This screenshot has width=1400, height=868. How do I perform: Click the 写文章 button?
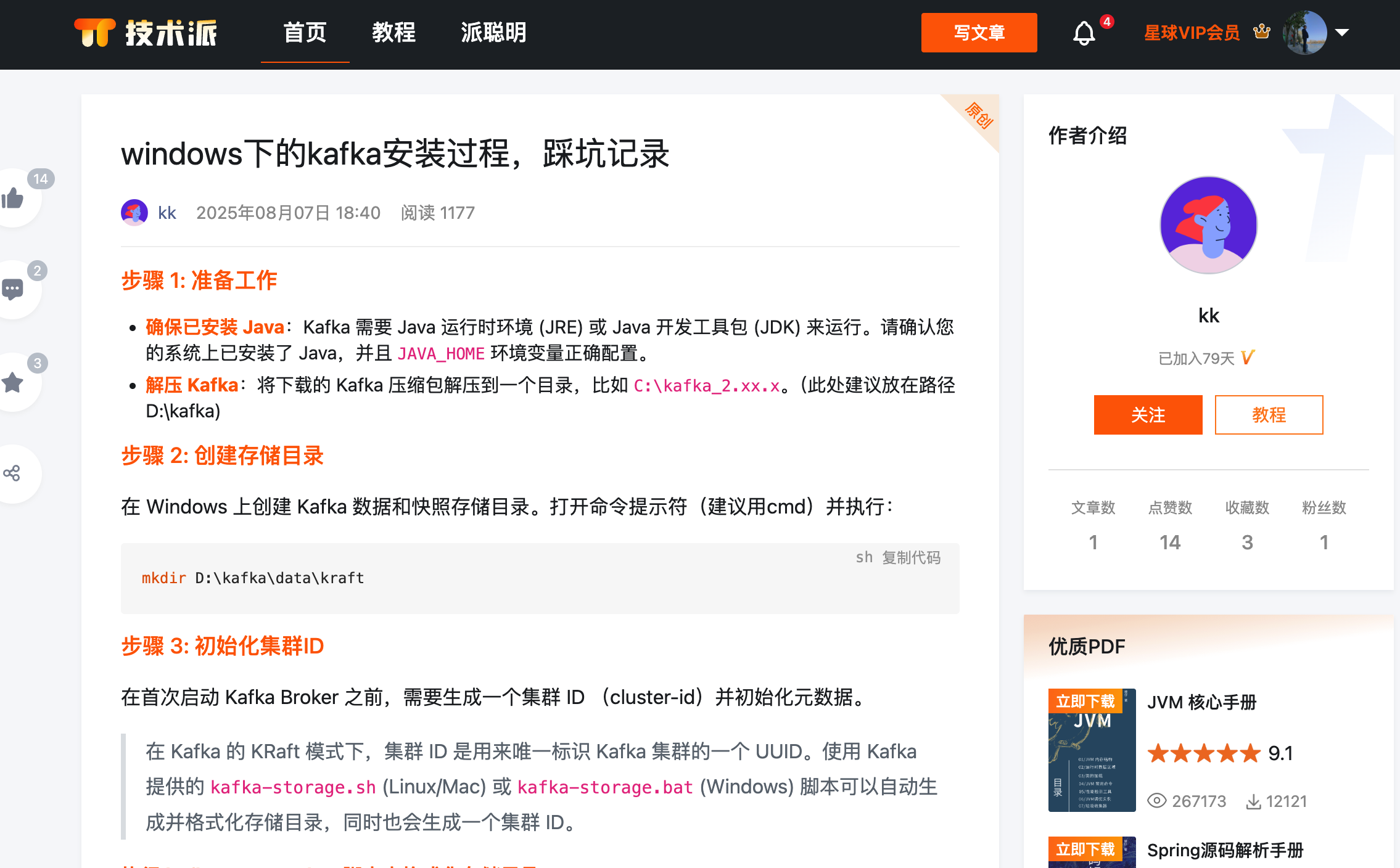(x=979, y=33)
